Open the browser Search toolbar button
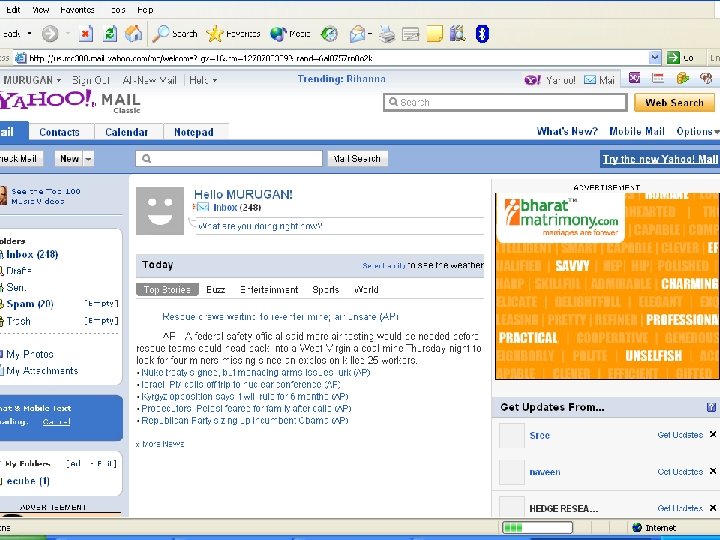The image size is (720, 540). (x=174, y=34)
